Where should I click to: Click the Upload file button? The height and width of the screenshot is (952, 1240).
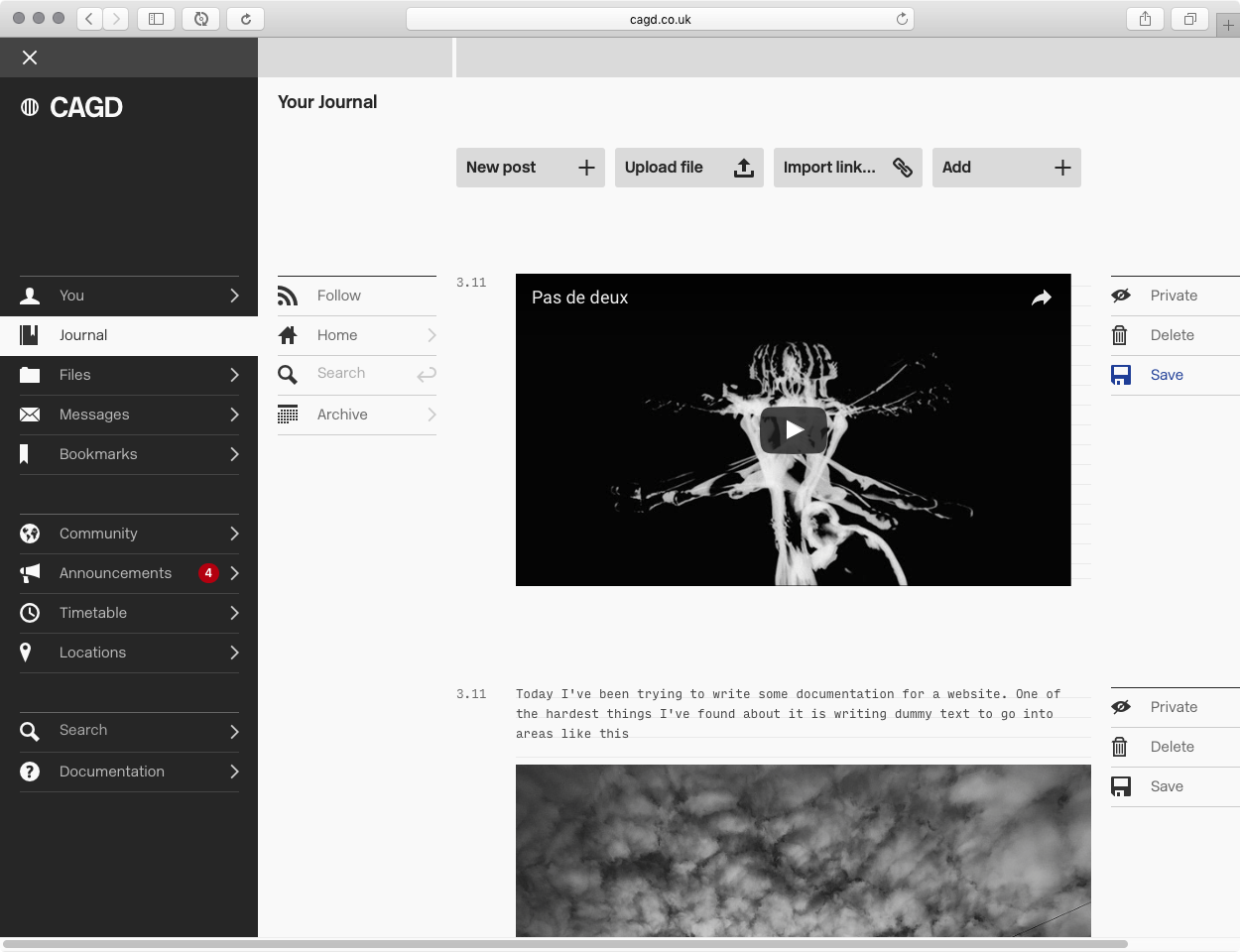[689, 168]
